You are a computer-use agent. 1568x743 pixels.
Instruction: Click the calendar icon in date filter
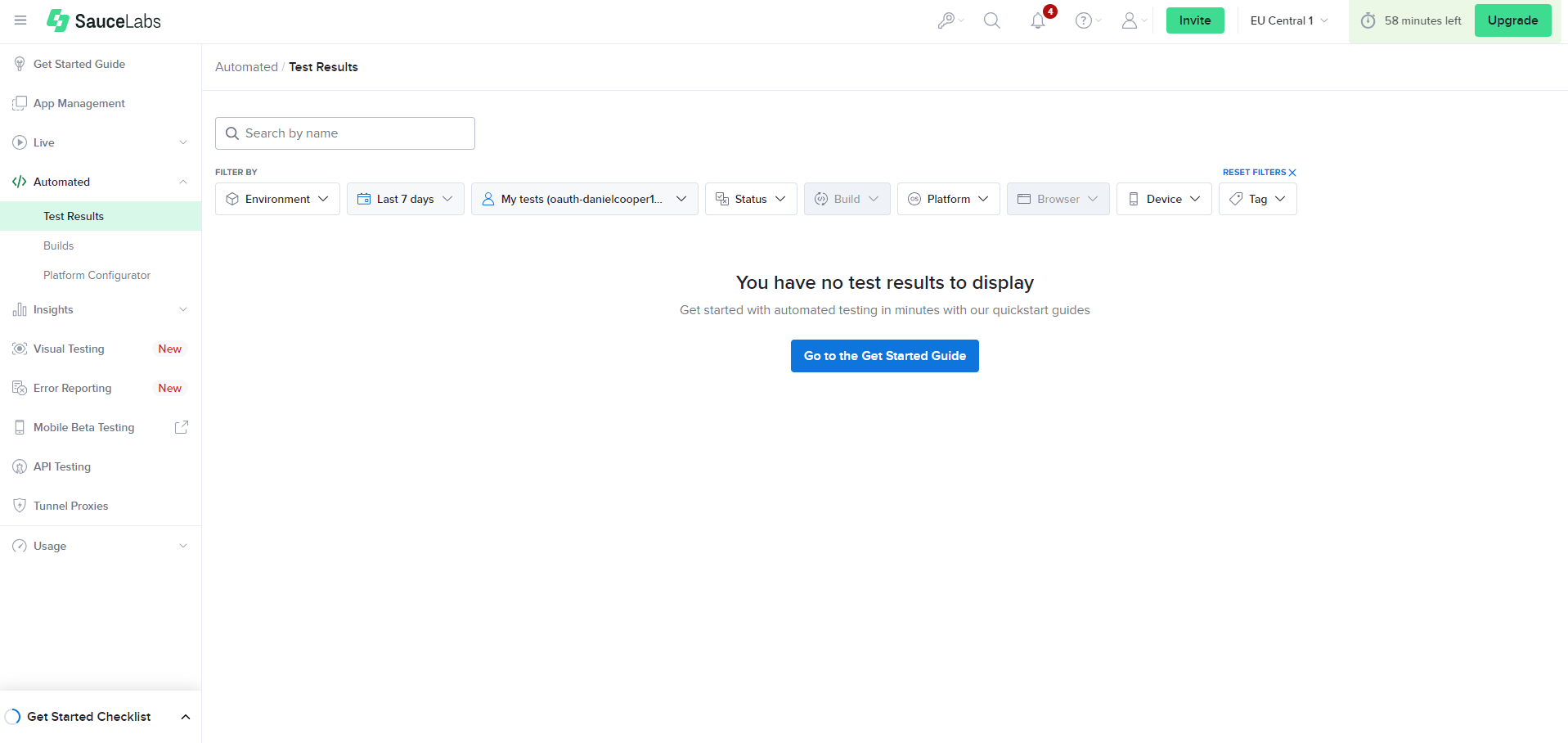tap(364, 199)
